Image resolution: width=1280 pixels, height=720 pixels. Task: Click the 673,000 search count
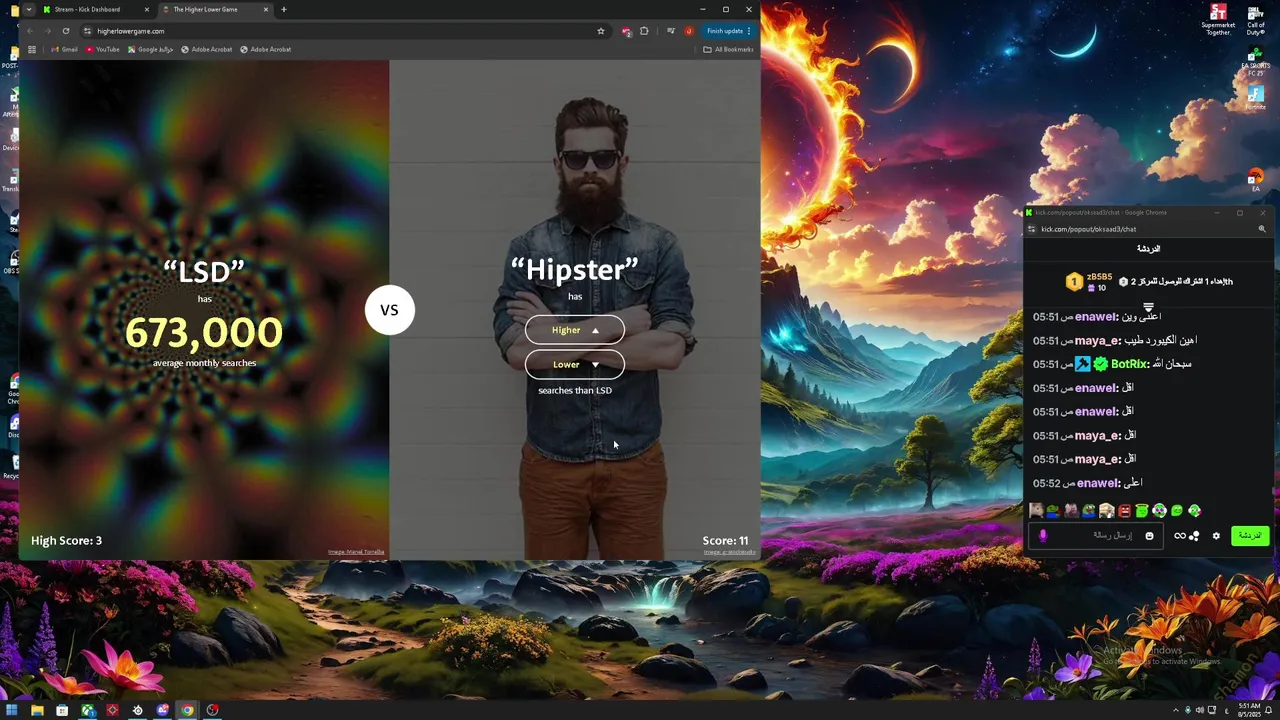click(204, 332)
